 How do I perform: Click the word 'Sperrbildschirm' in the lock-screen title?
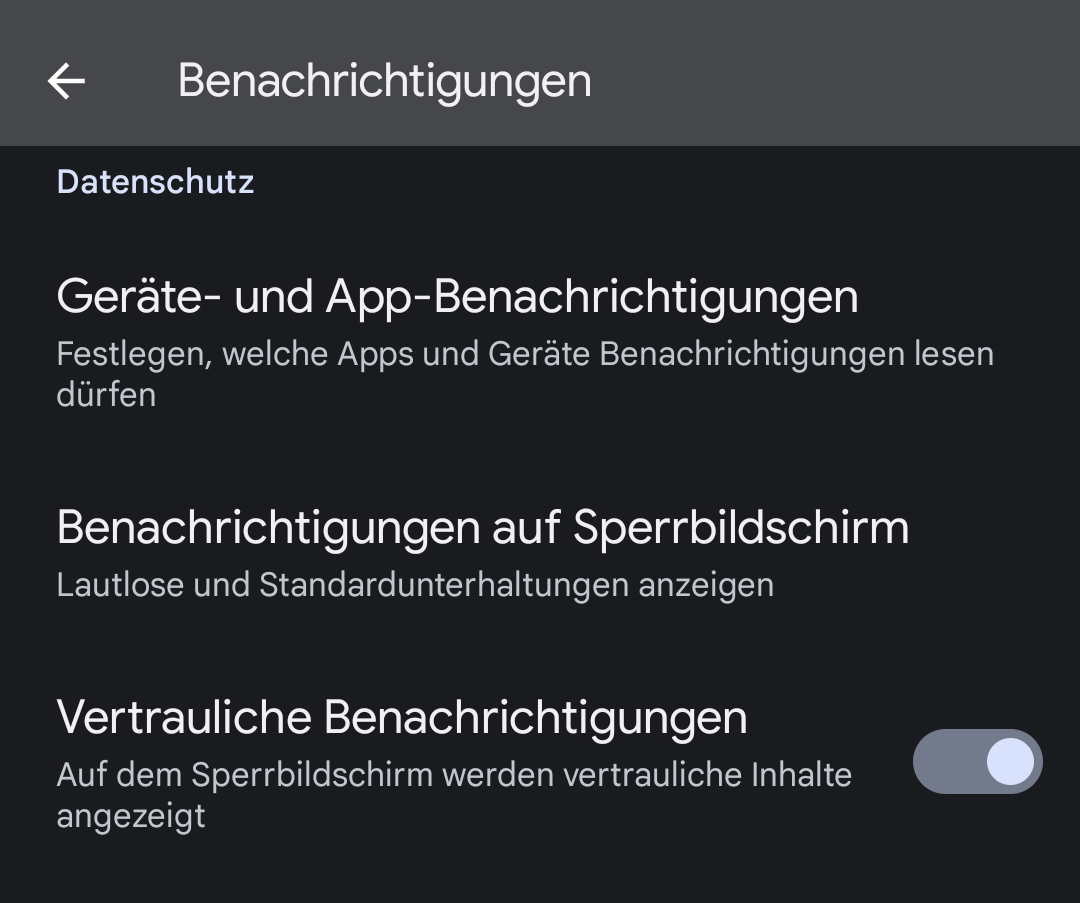(x=740, y=527)
